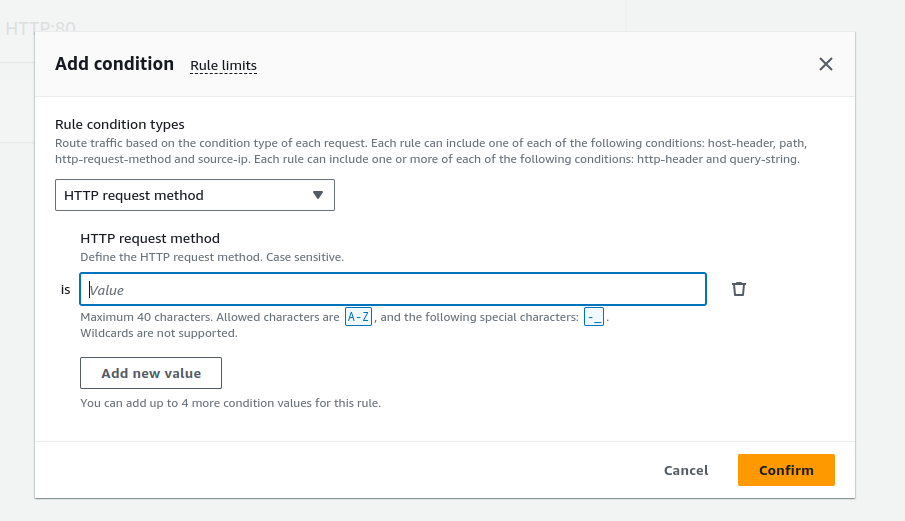
Task: Click the HTTP:80 label behind dialog
Action: (x=40, y=27)
